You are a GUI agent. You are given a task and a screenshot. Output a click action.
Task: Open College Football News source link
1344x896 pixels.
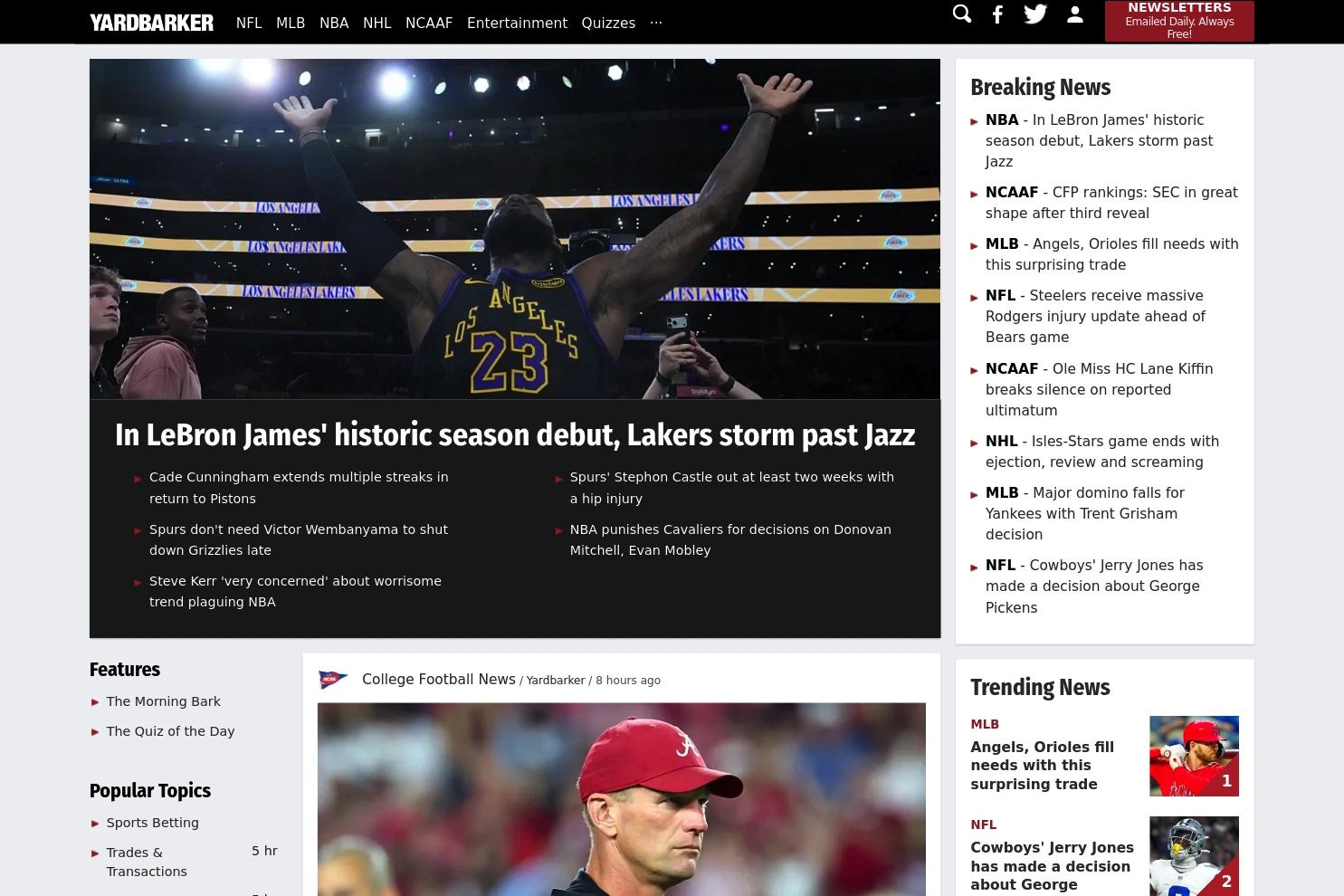pos(439,680)
